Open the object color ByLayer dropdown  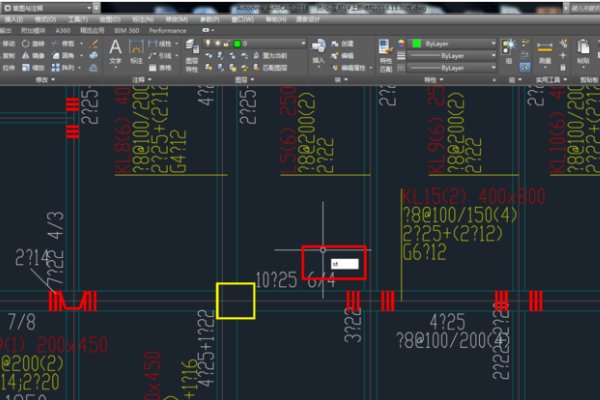tap(453, 44)
